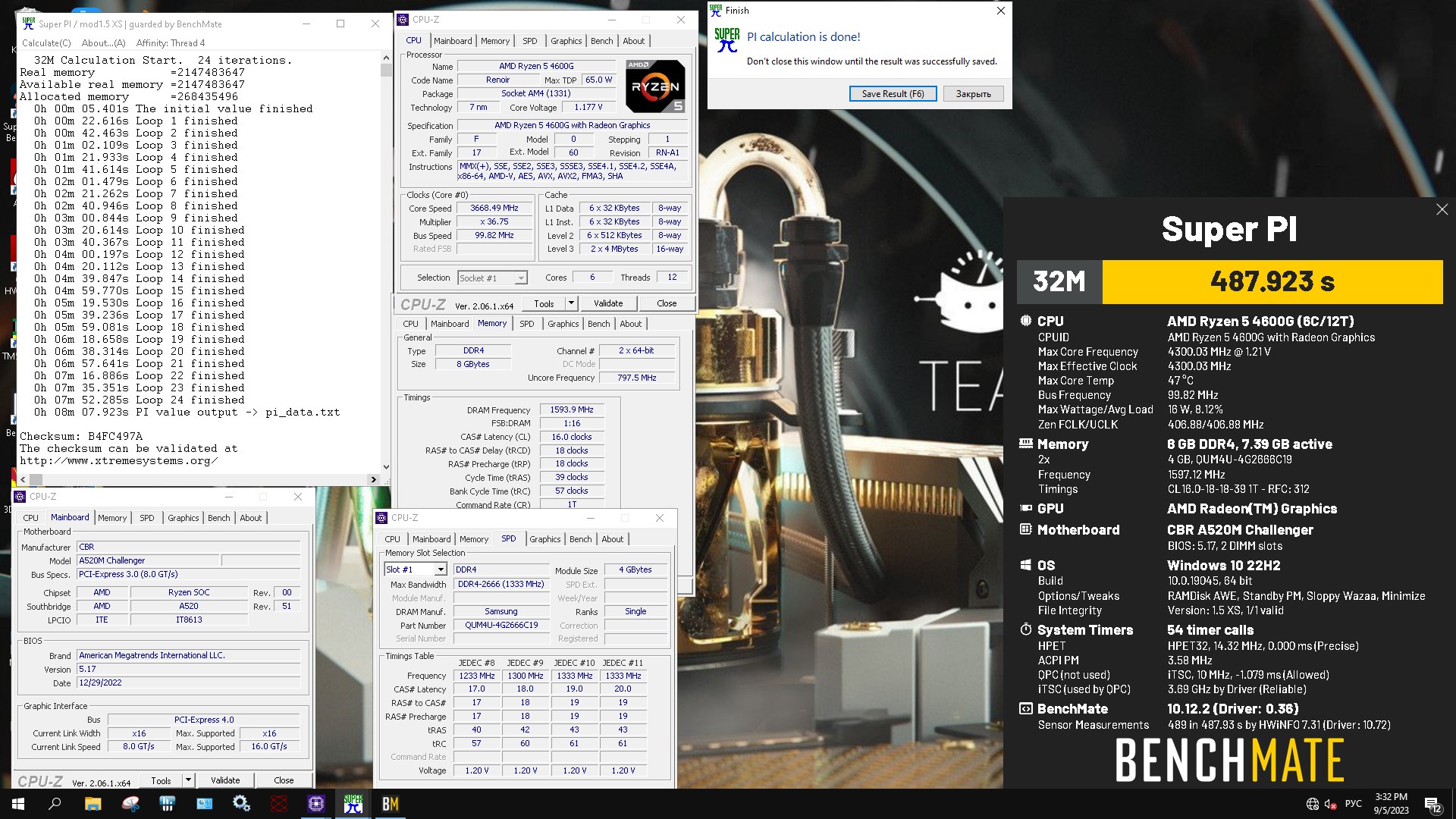Open the gears settings taskbar icon
This screenshot has height=819, width=1456.
click(x=242, y=804)
